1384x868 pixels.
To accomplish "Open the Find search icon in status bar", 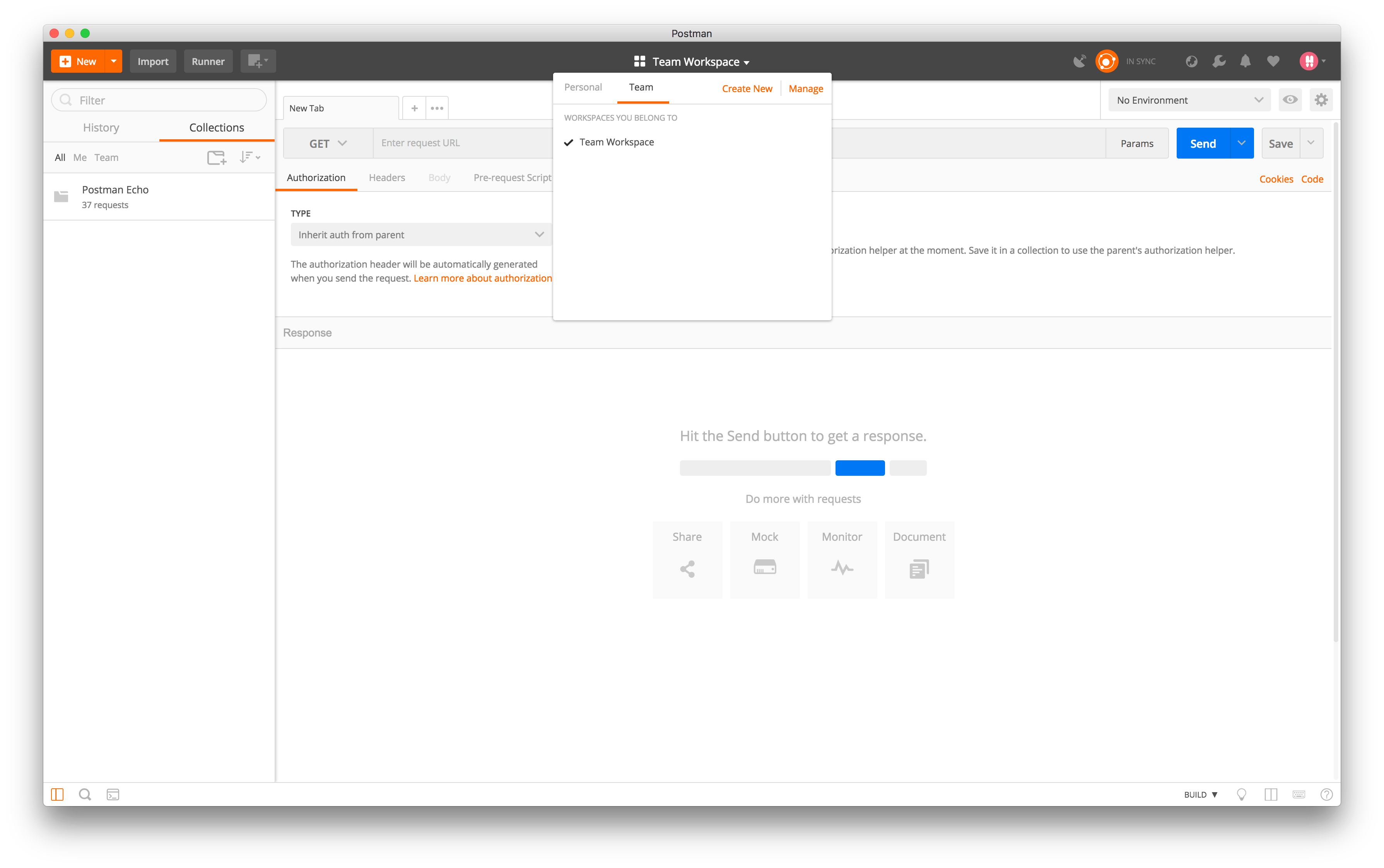I will click(85, 795).
